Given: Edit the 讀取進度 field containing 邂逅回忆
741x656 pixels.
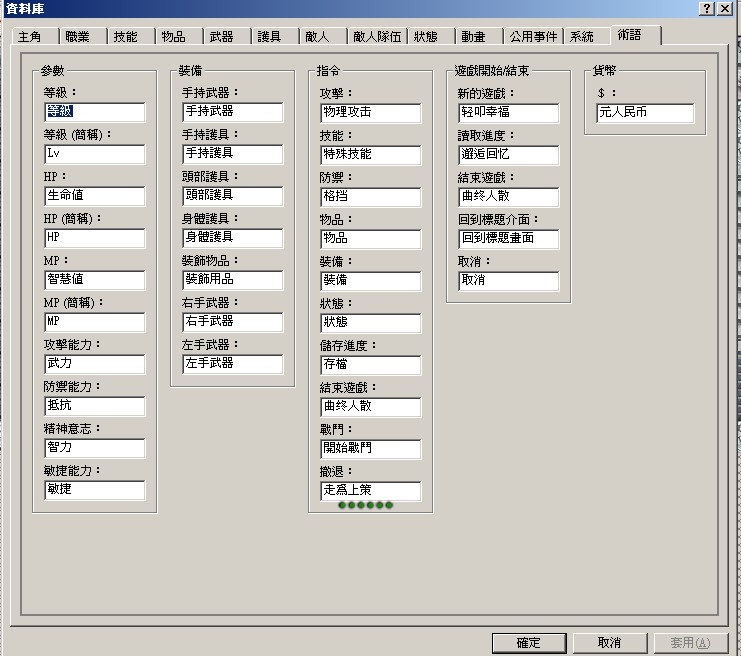Looking at the screenshot, I should tap(508, 155).
